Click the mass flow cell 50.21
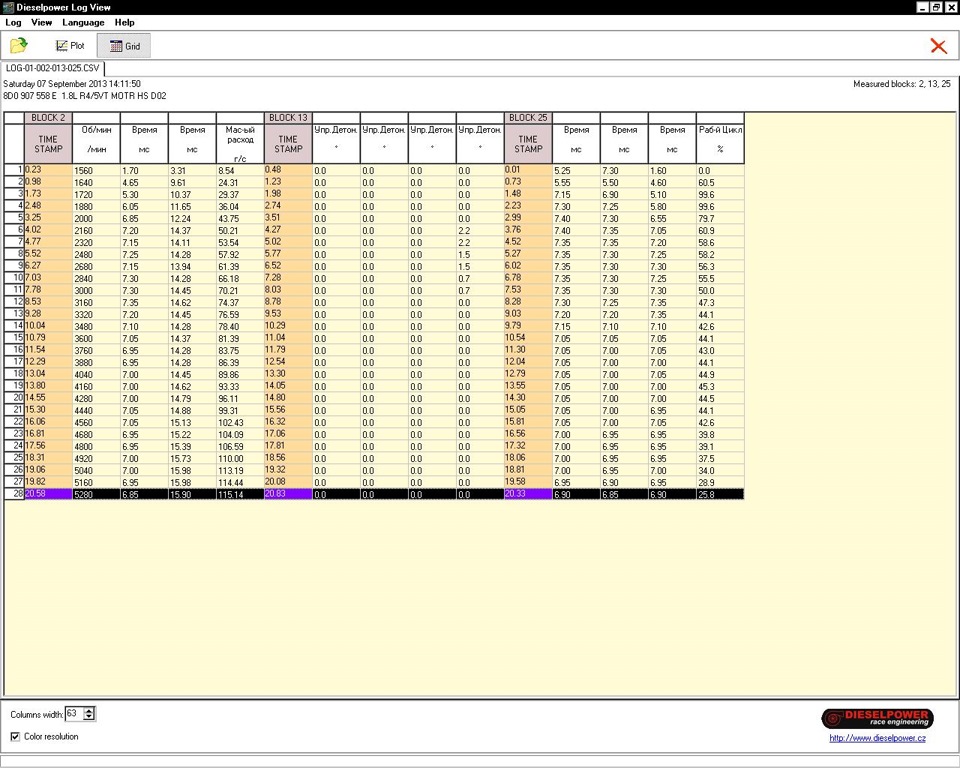This screenshot has height=768, width=960. click(x=240, y=230)
